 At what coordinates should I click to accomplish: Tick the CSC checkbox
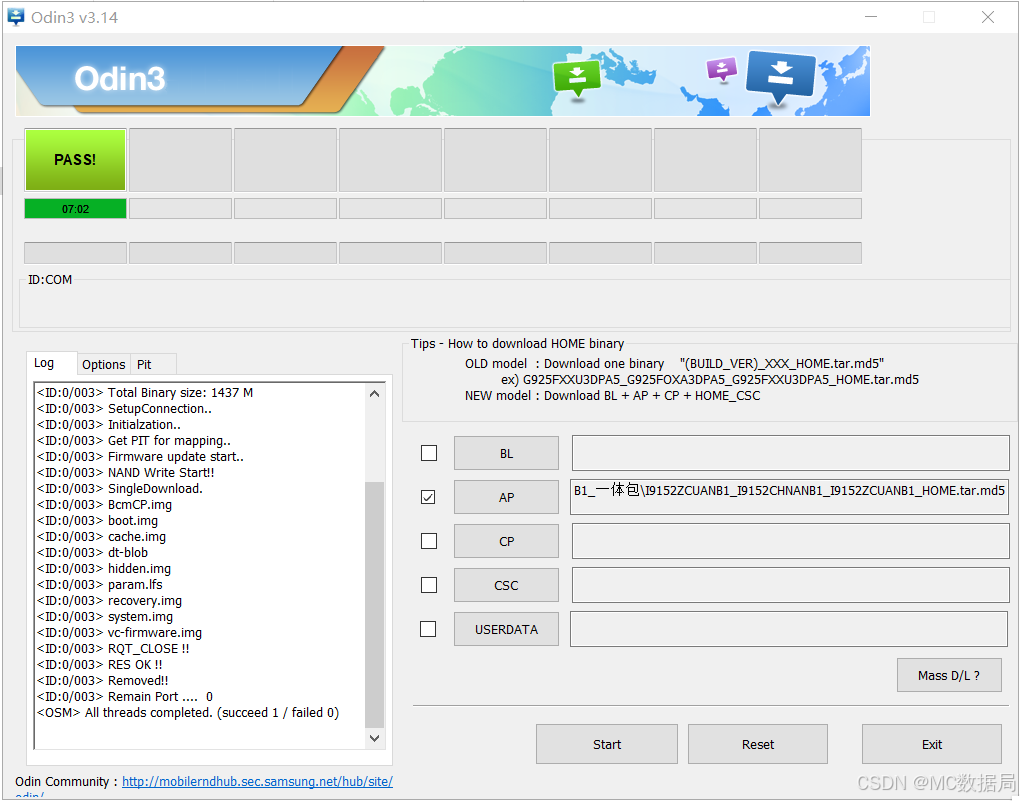(429, 585)
